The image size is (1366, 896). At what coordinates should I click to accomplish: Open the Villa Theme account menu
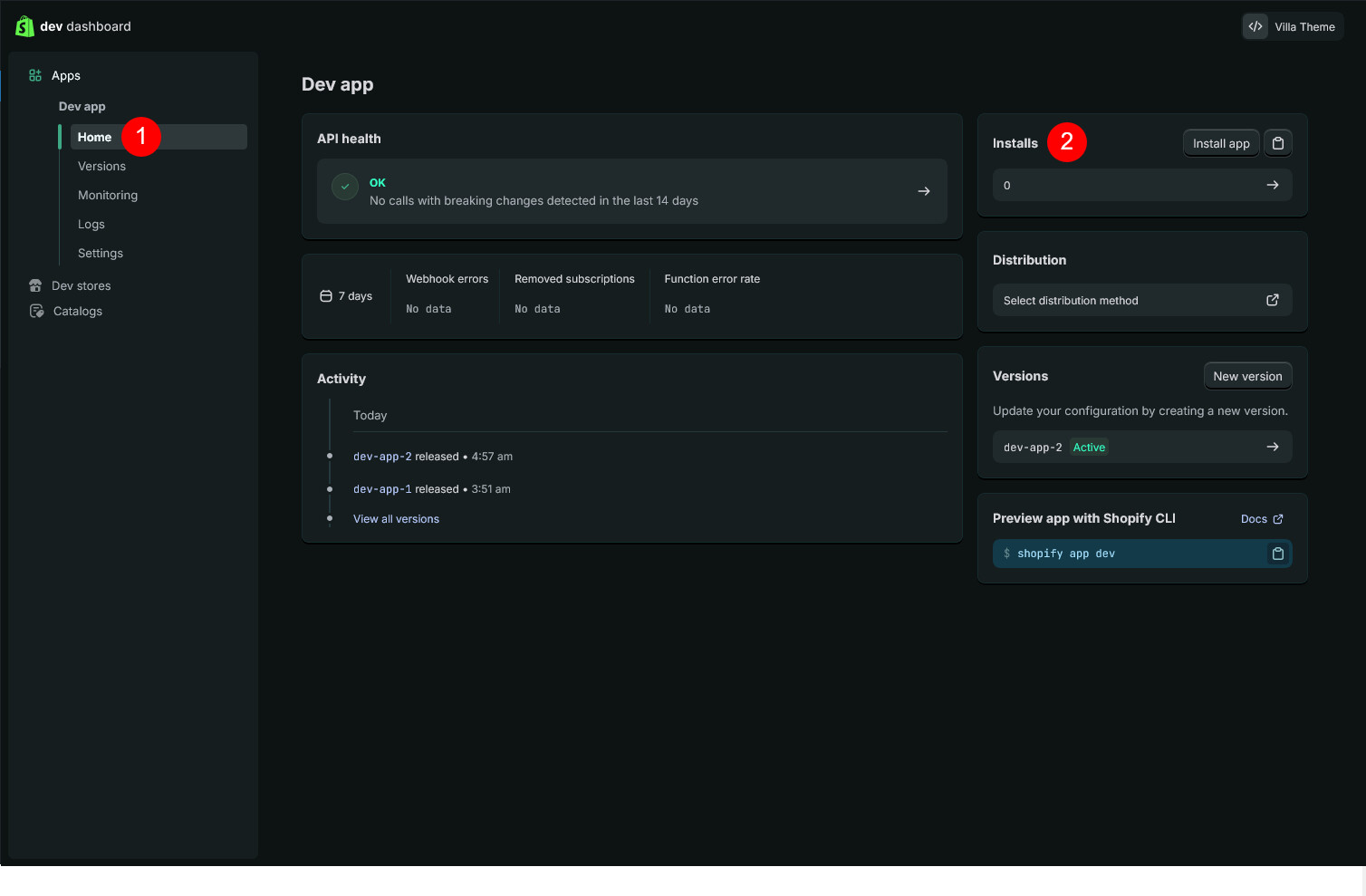click(1292, 27)
